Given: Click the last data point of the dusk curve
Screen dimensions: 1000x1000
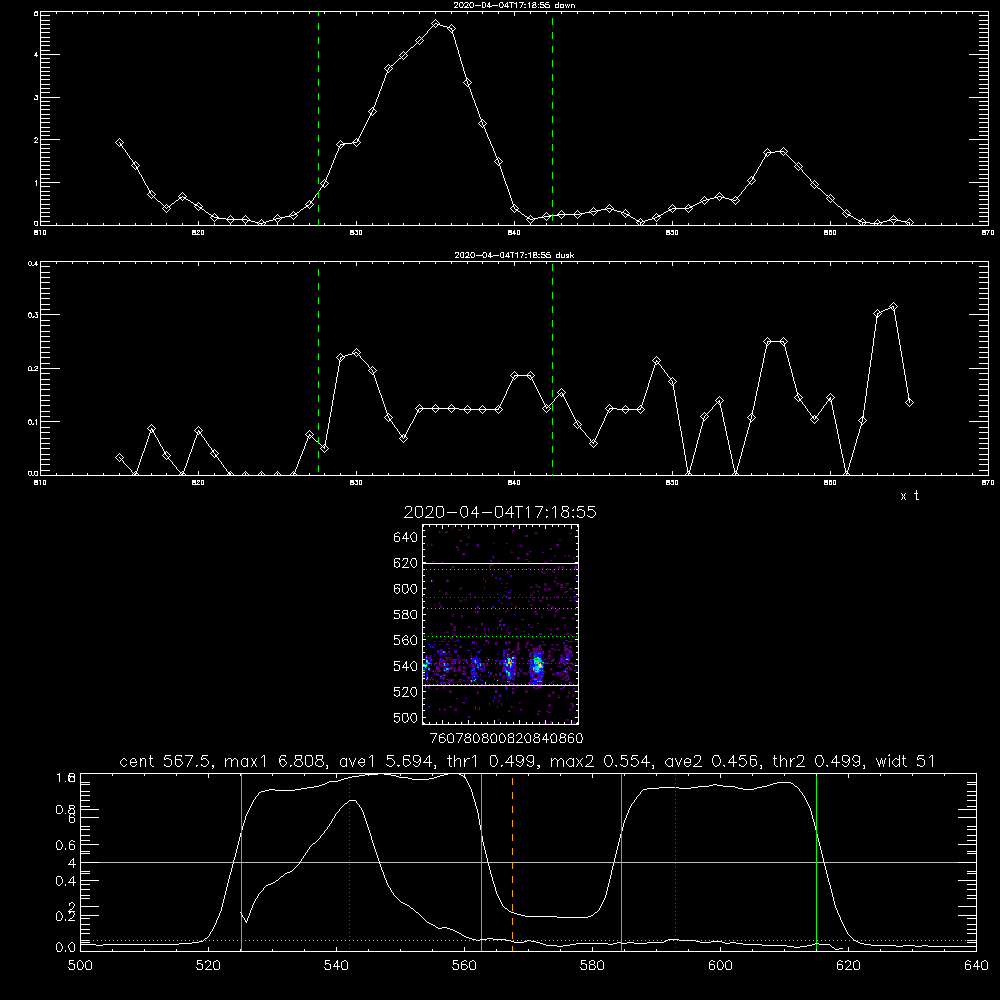Looking at the screenshot, I should coord(909,402).
